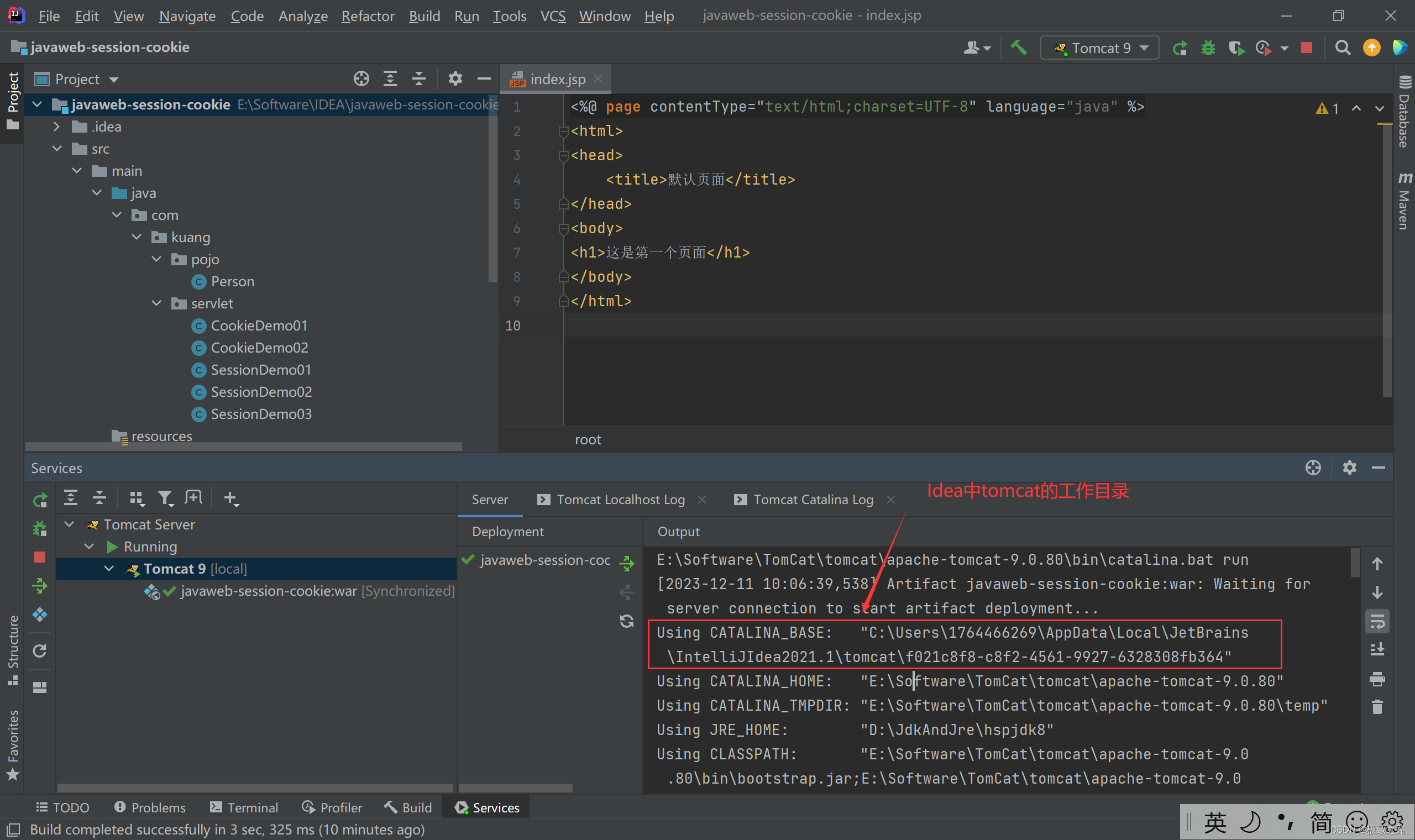Click the warning indicator in editor
The height and width of the screenshot is (840, 1415).
coord(1328,108)
